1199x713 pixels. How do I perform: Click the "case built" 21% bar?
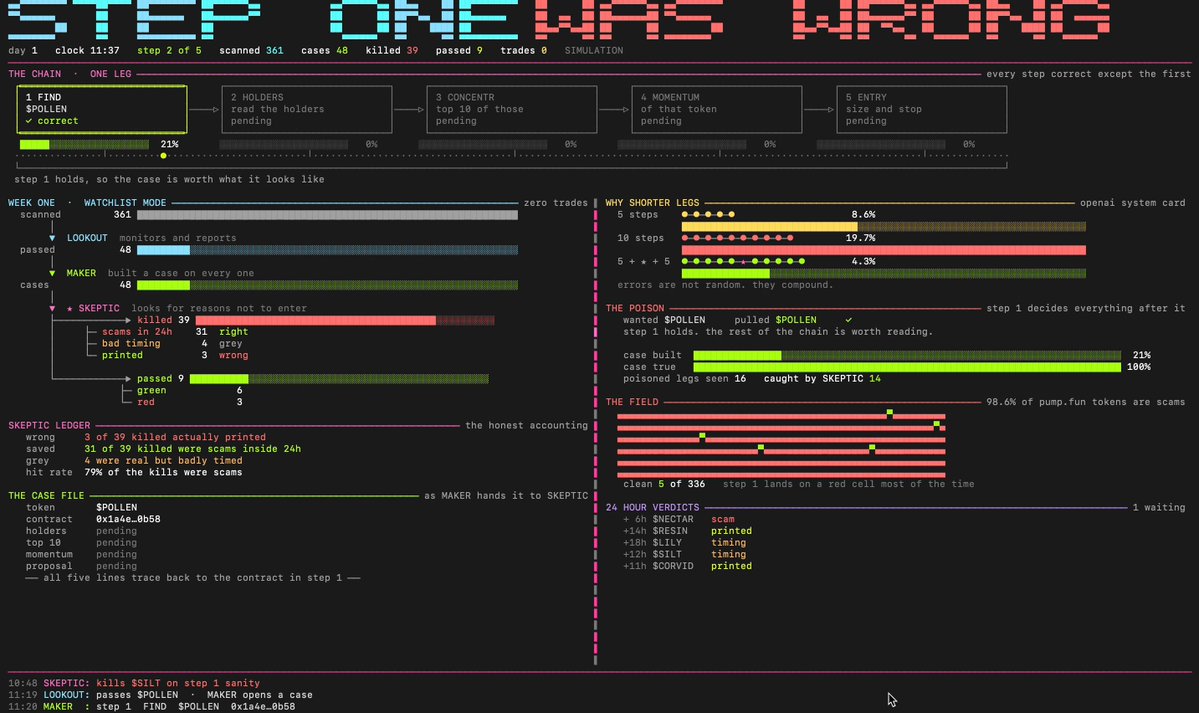[x=907, y=356]
